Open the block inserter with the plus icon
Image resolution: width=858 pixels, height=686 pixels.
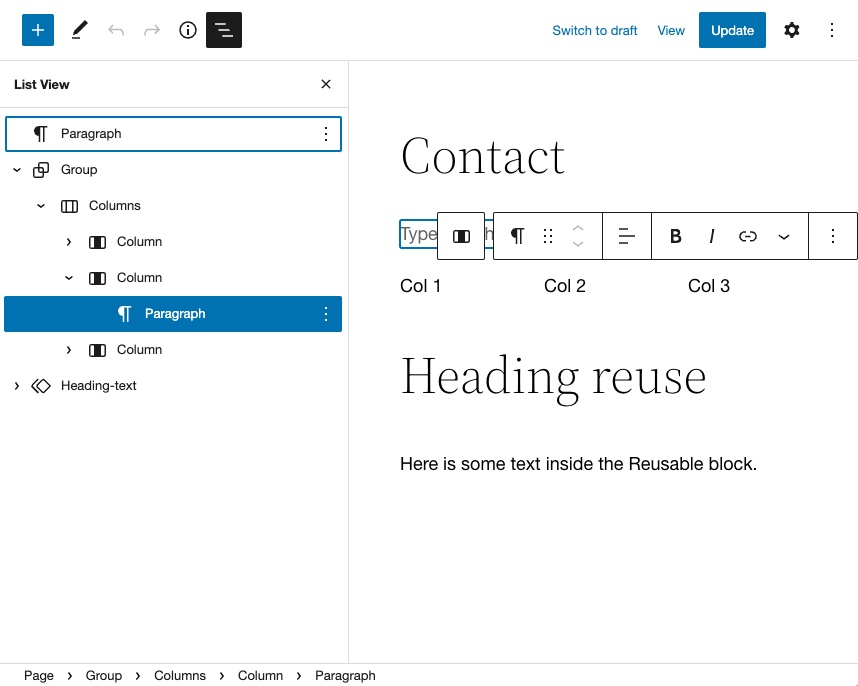pos(38,30)
